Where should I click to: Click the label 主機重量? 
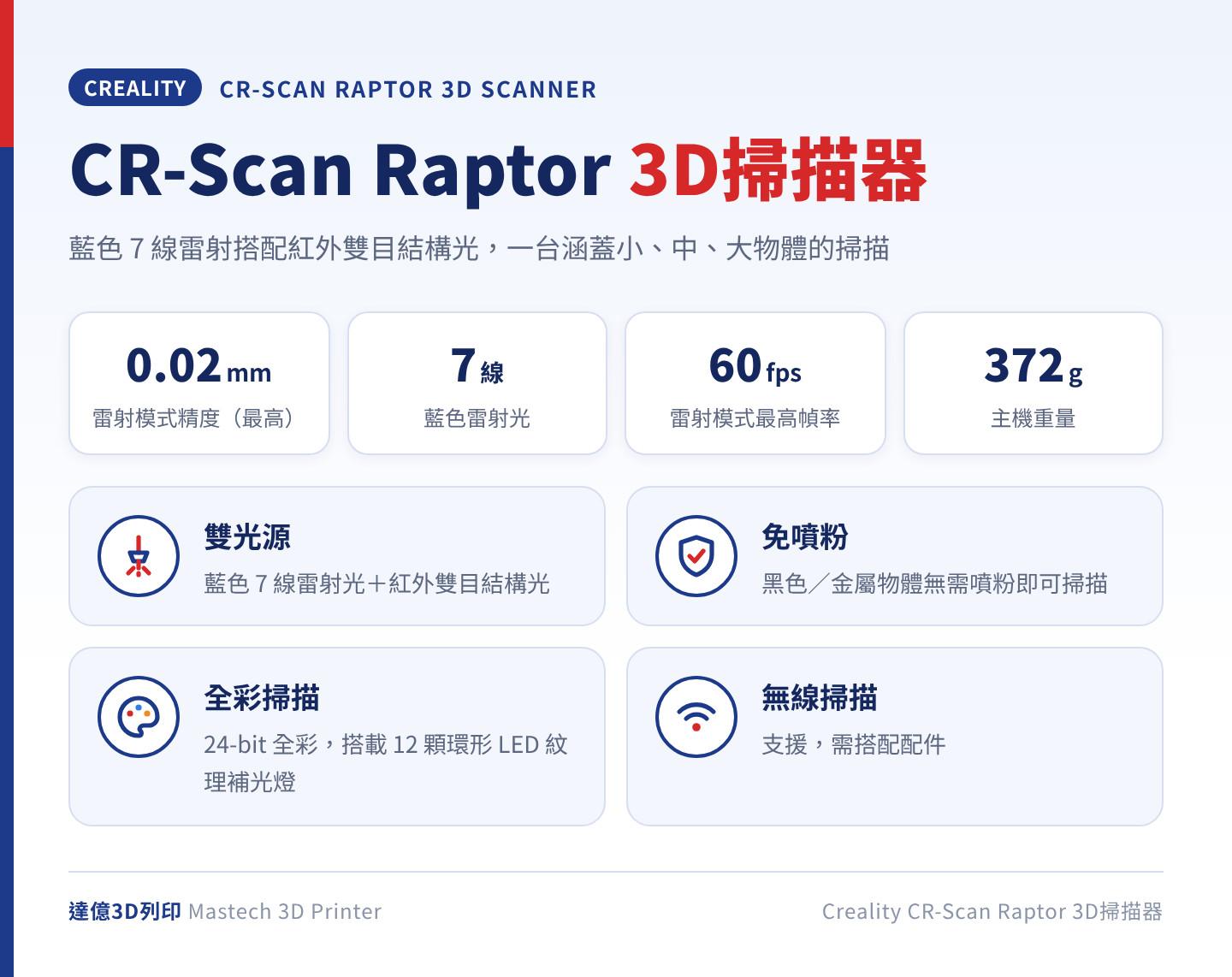tap(1034, 418)
